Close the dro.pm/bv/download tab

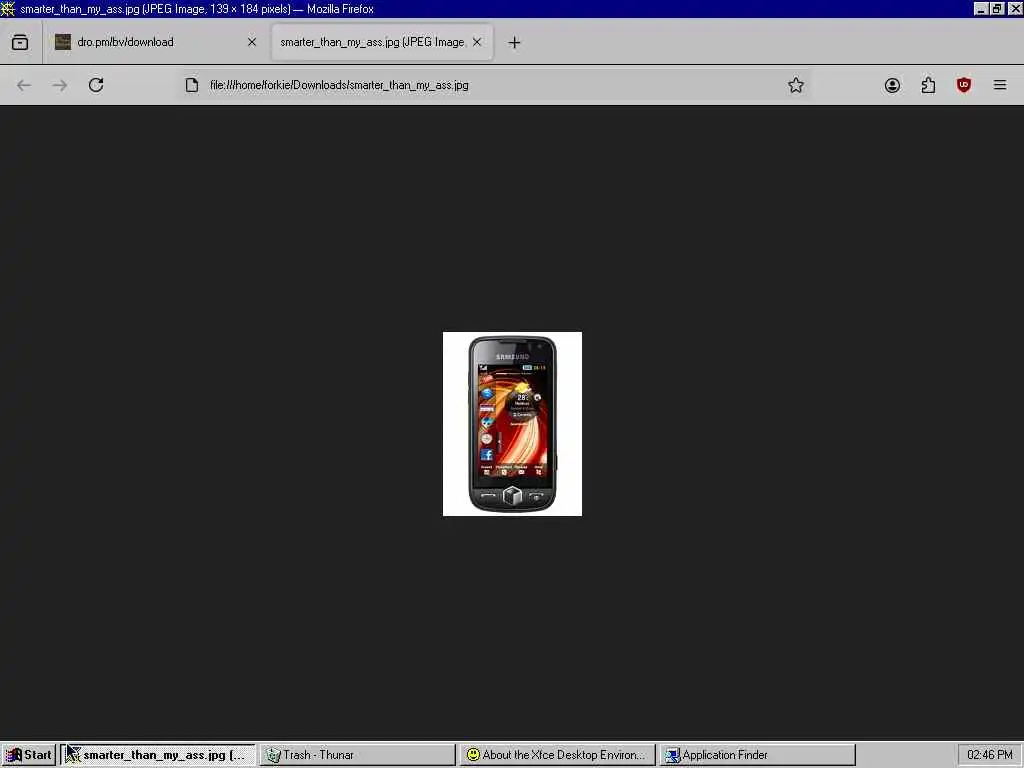click(251, 42)
